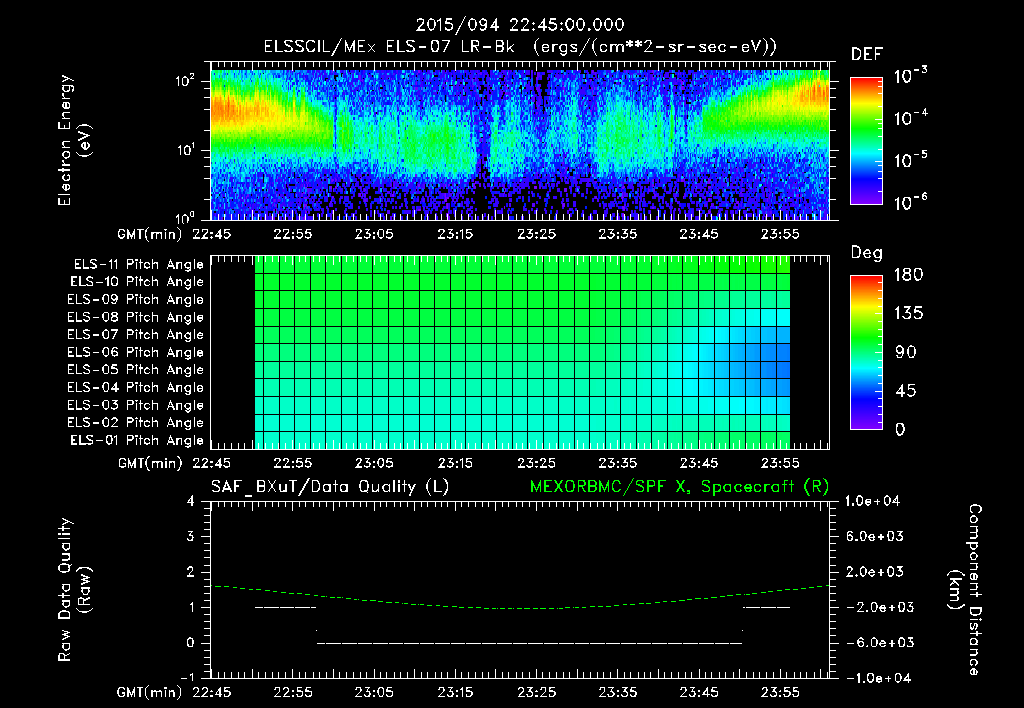The image size is (1024, 708).
Task: Click 23:25 tick under the spectrogram
Action: (537, 234)
